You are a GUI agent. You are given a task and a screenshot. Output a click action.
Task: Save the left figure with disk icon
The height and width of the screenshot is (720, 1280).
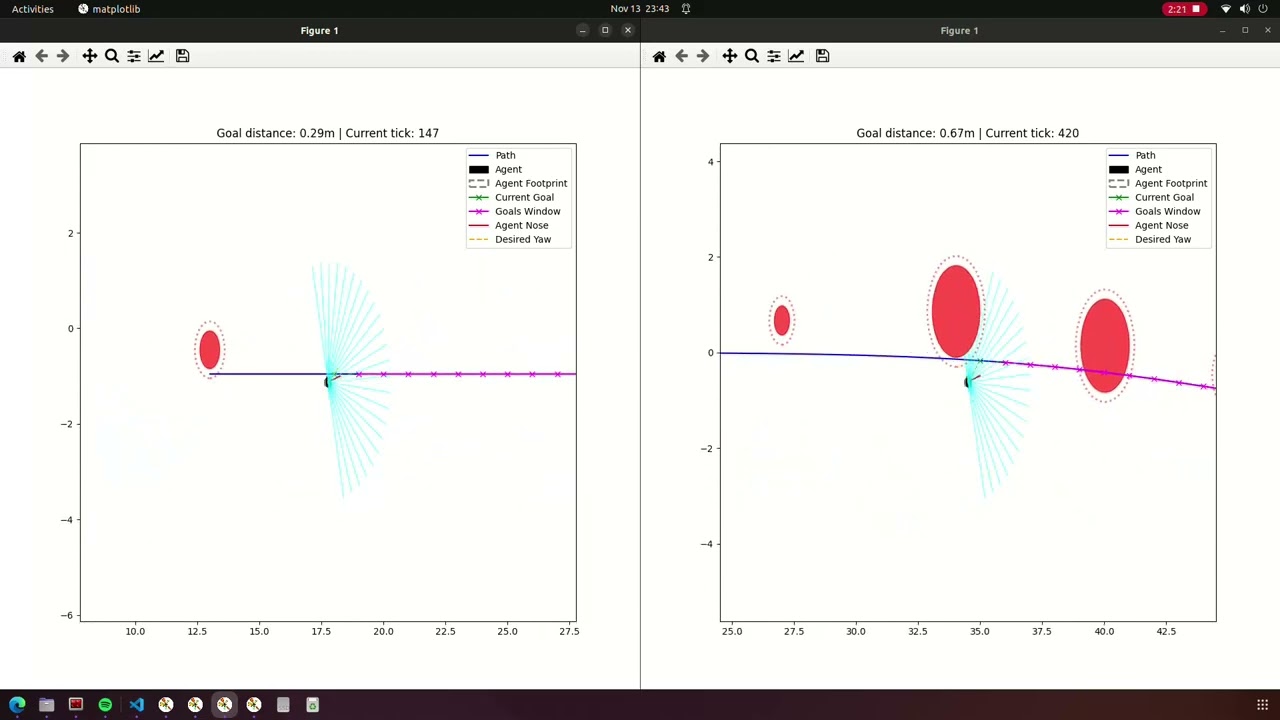click(x=182, y=56)
